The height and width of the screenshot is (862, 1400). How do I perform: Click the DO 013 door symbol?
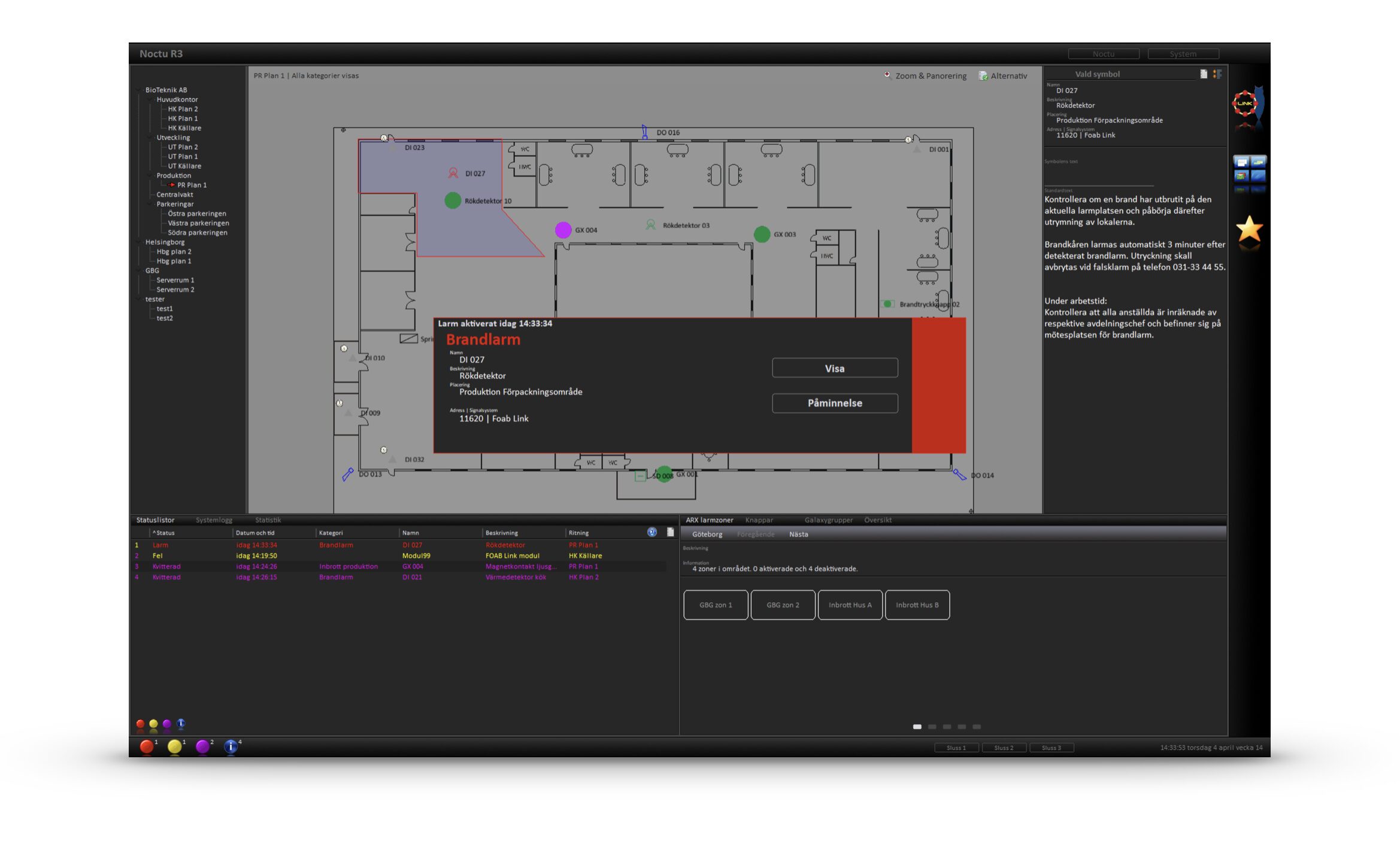coord(348,475)
